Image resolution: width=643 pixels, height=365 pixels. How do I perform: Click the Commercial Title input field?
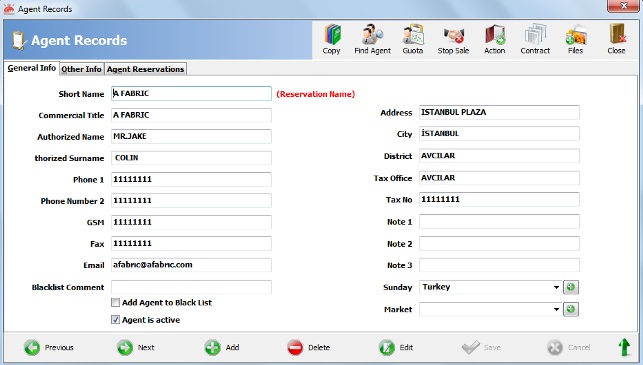191,115
